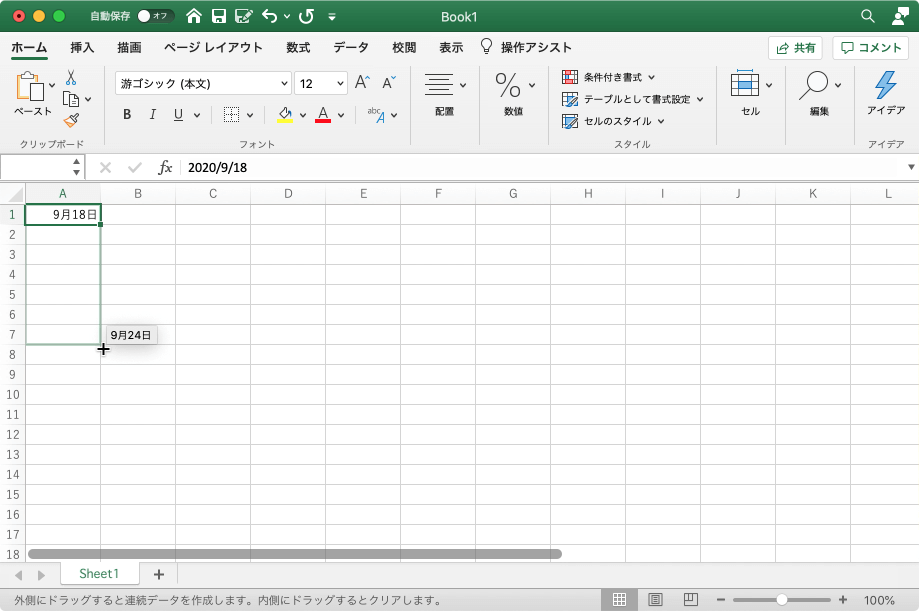The width and height of the screenshot is (919, 611).
Task: Click the コメント button
Action: [870, 48]
